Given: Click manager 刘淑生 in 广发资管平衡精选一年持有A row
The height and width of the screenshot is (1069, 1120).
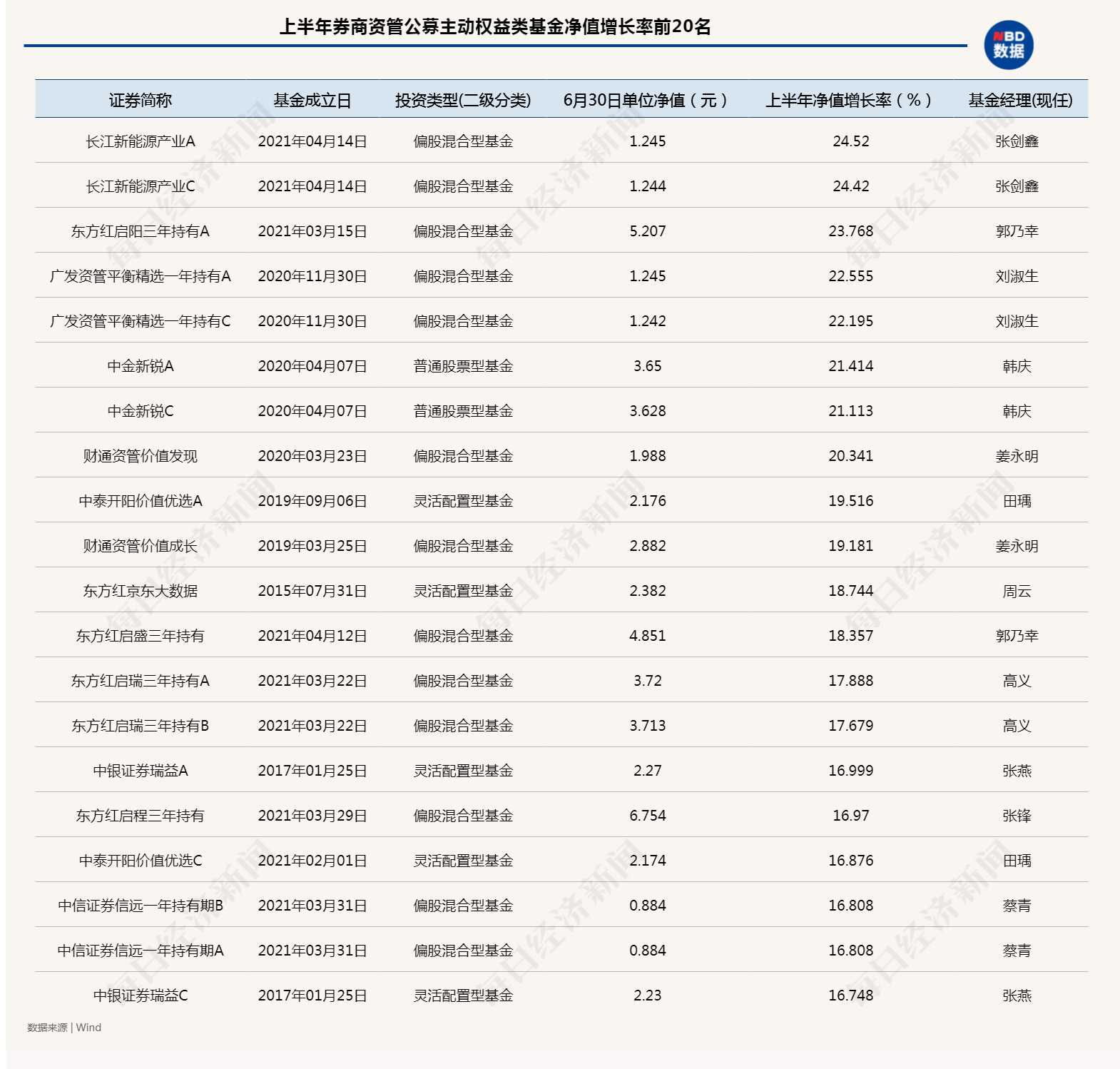Looking at the screenshot, I should tap(1017, 276).
